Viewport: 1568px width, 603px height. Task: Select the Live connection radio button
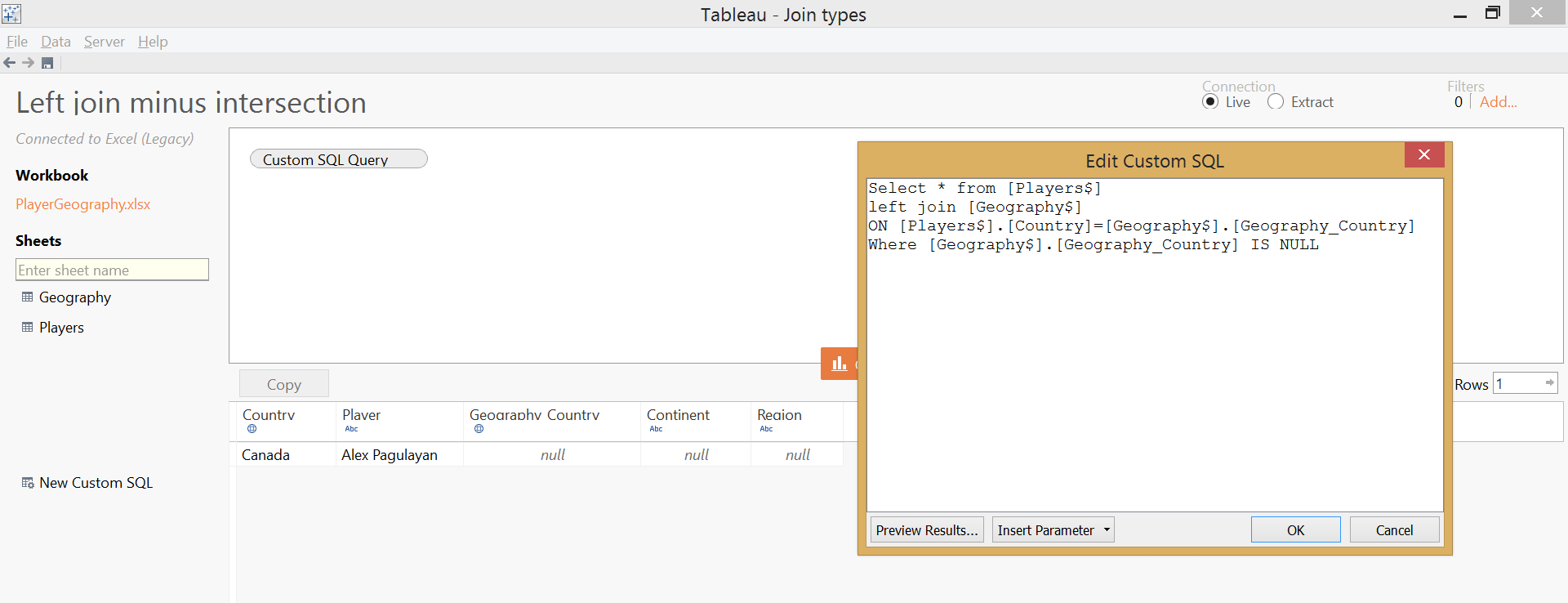1210,101
